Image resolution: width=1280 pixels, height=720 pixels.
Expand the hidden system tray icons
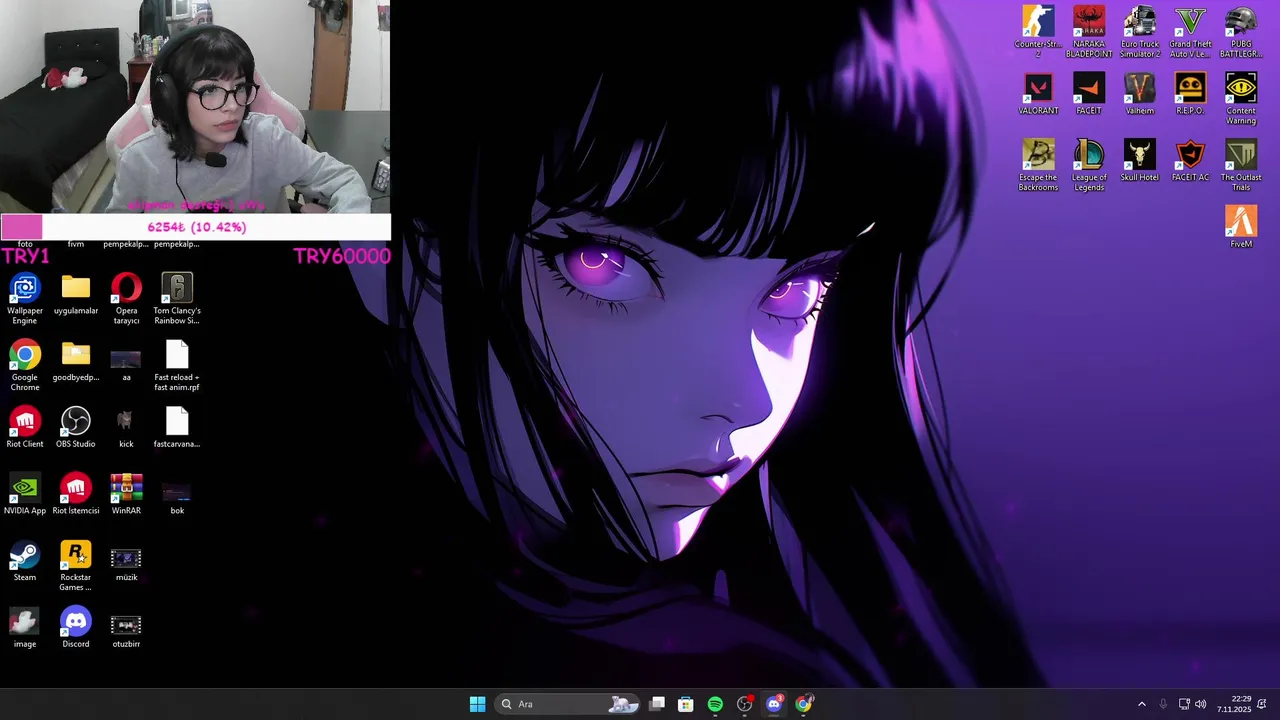[x=1142, y=704]
